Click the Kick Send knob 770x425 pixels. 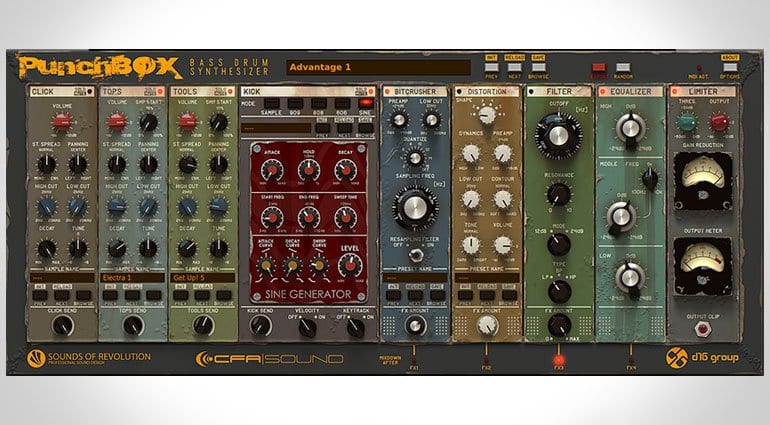(260, 326)
